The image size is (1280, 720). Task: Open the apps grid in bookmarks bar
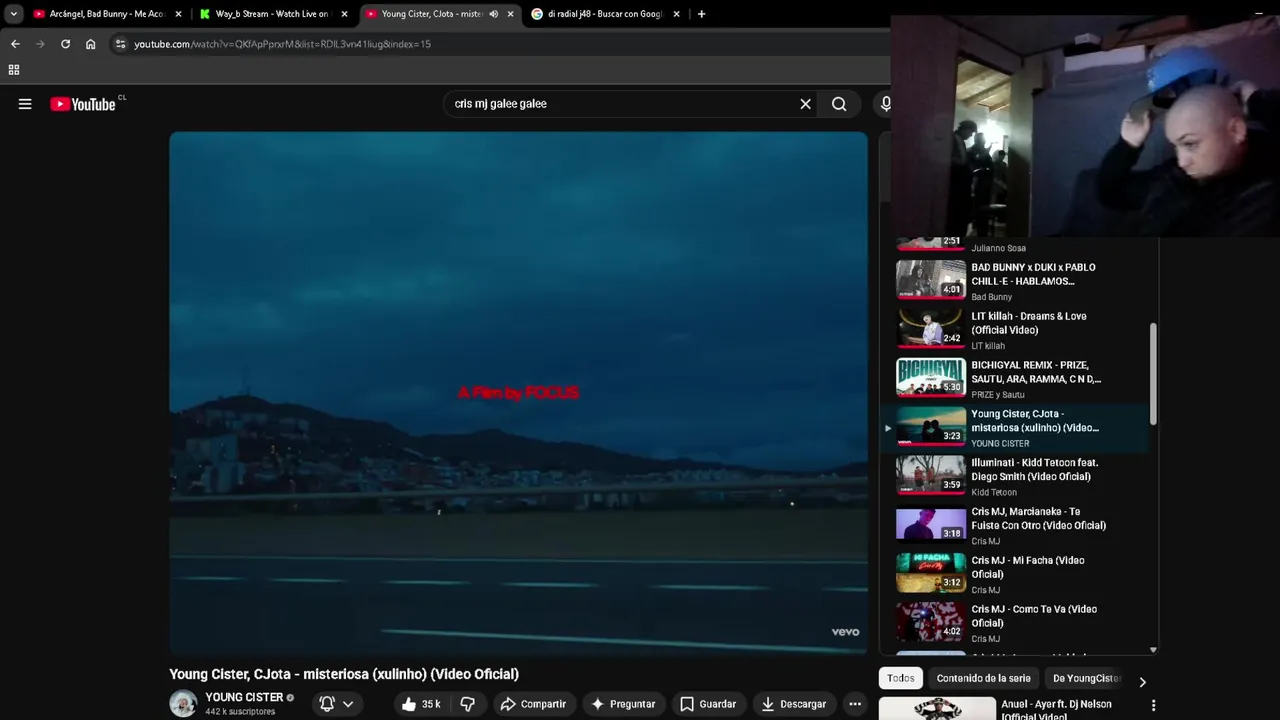[x=14, y=70]
